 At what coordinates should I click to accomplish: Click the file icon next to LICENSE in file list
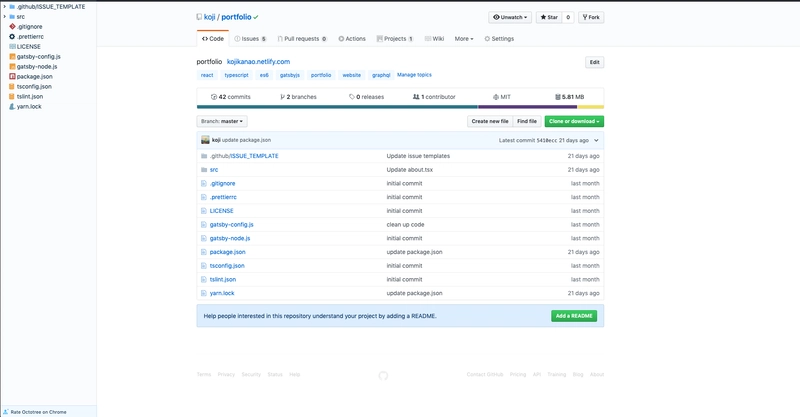click(x=201, y=211)
